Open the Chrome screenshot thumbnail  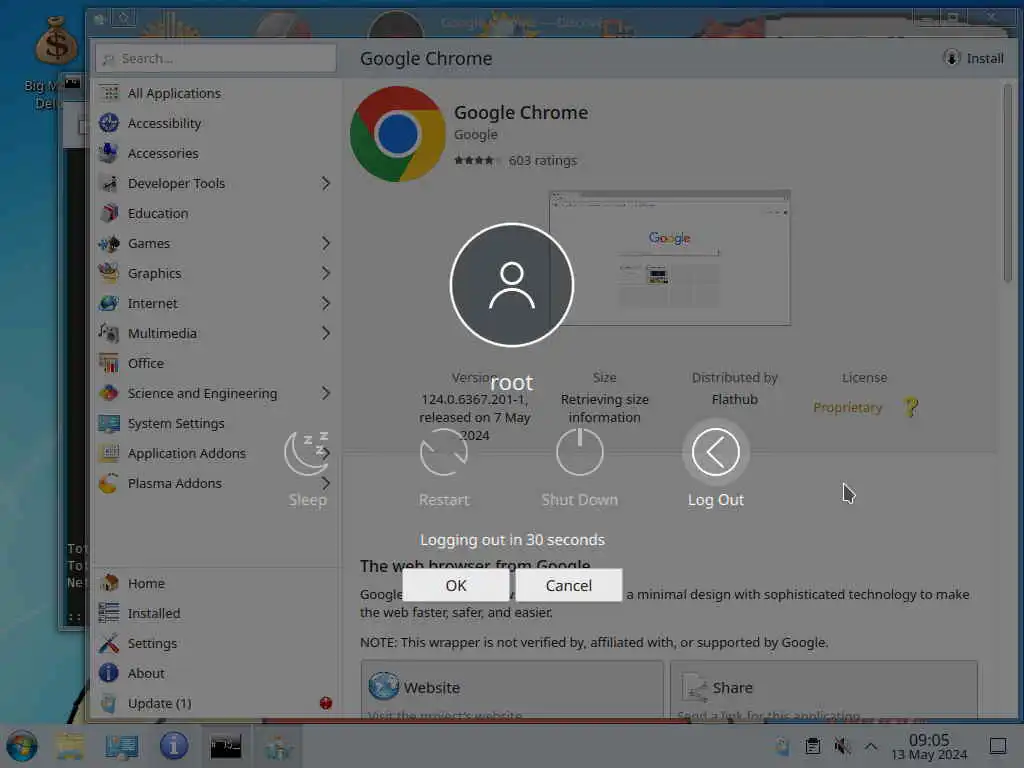click(x=670, y=258)
